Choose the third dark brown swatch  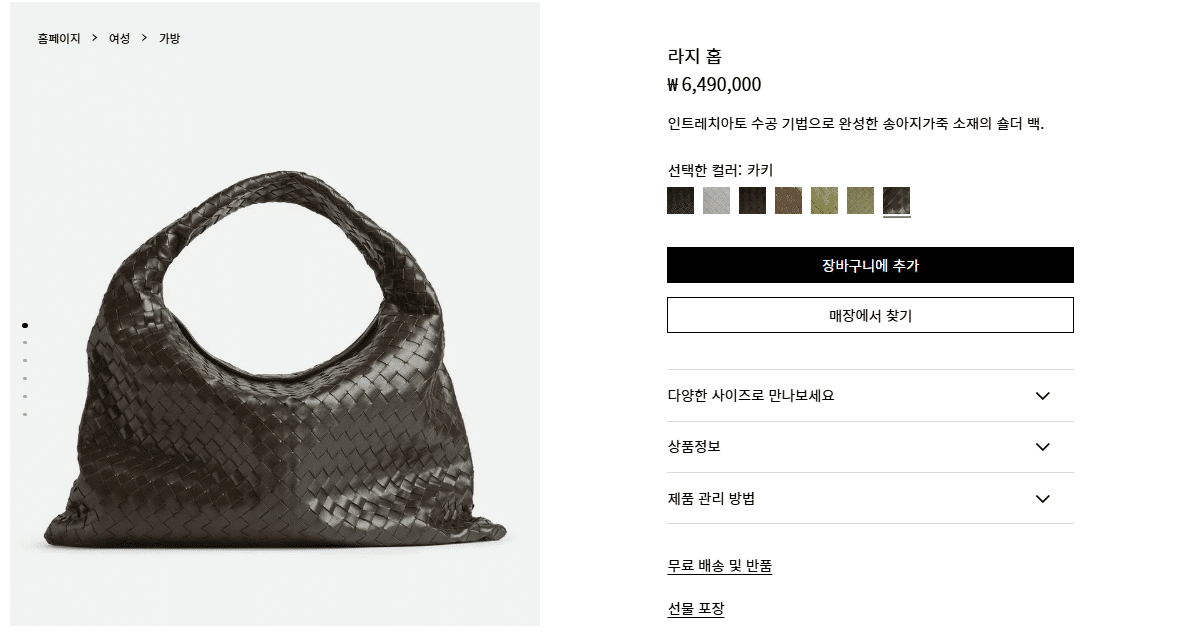752,200
